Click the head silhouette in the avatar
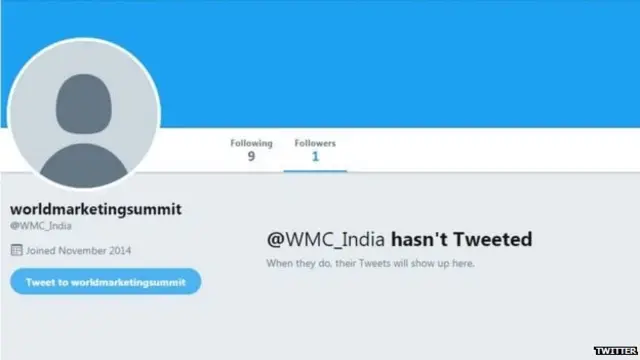 pyautogui.click(x=84, y=104)
